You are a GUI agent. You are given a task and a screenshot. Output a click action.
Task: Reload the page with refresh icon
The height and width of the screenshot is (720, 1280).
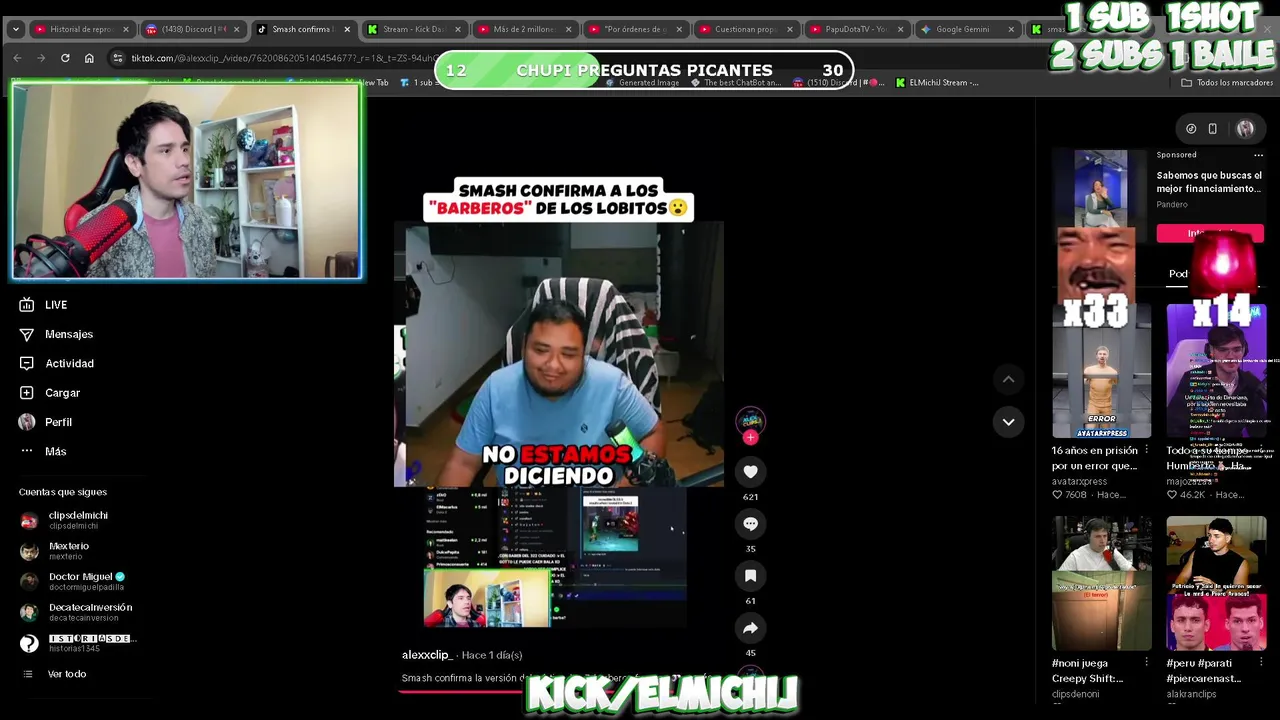tap(65, 58)
